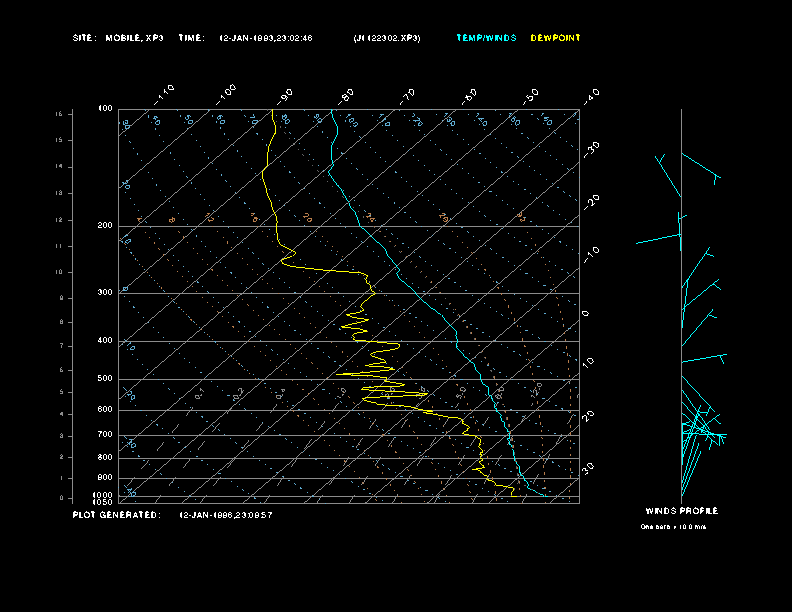Click the -60 temperature label above the chart
The image size is (792, 612).
coord(469,95)
